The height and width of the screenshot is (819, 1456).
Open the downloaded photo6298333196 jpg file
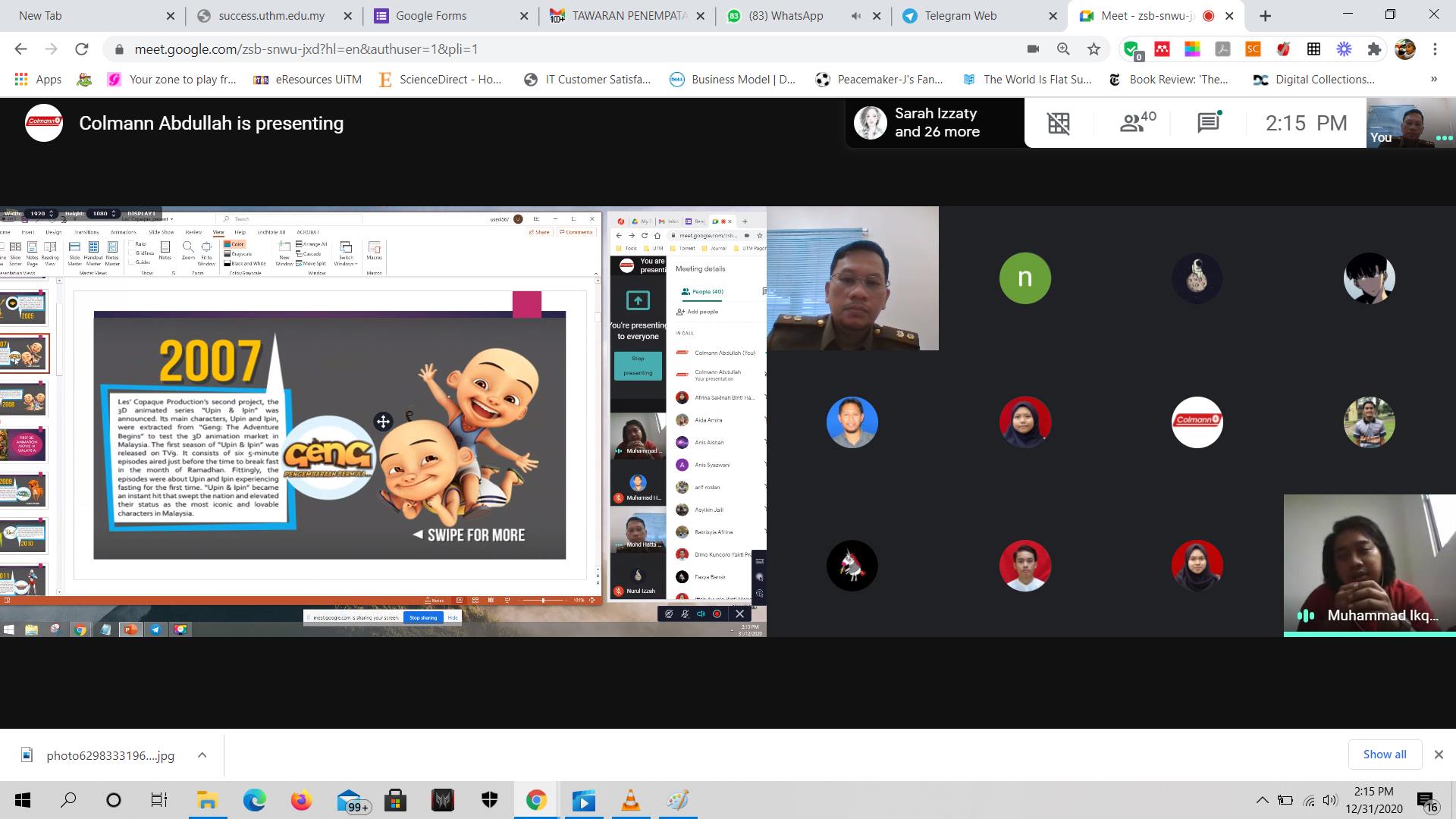click(99, 755)
